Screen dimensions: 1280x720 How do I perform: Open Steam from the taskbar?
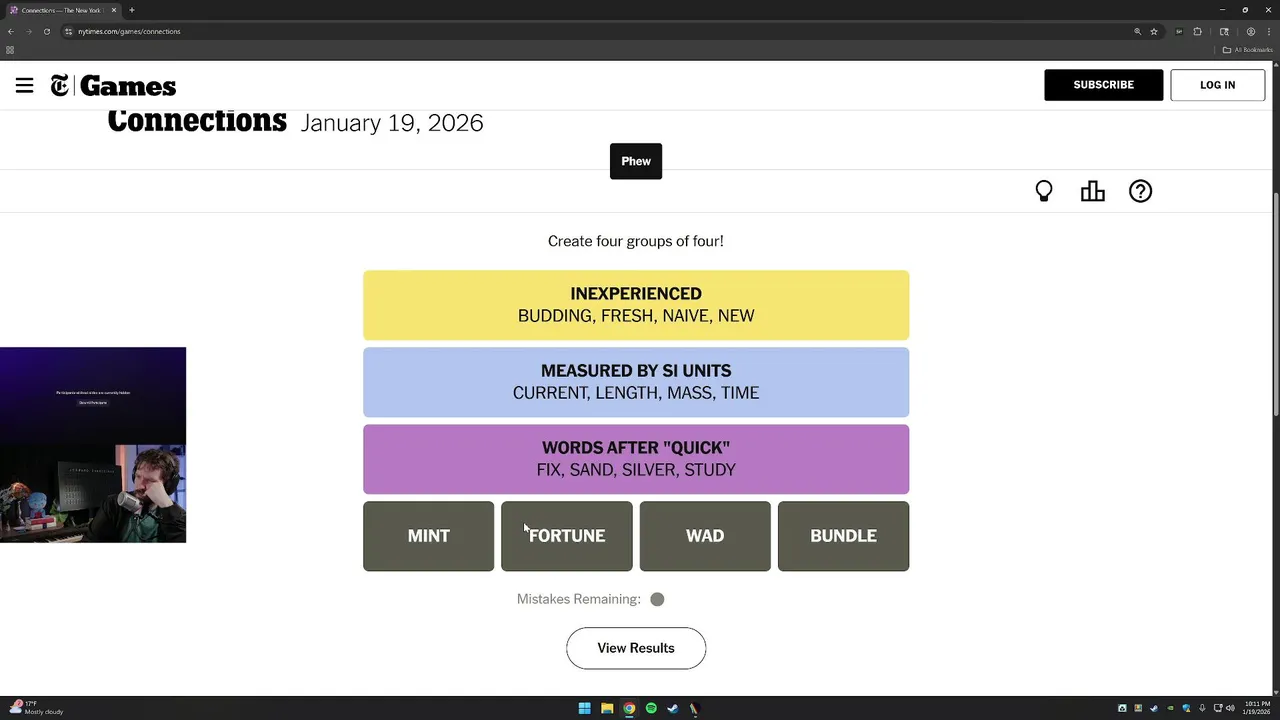coord(673,708)
